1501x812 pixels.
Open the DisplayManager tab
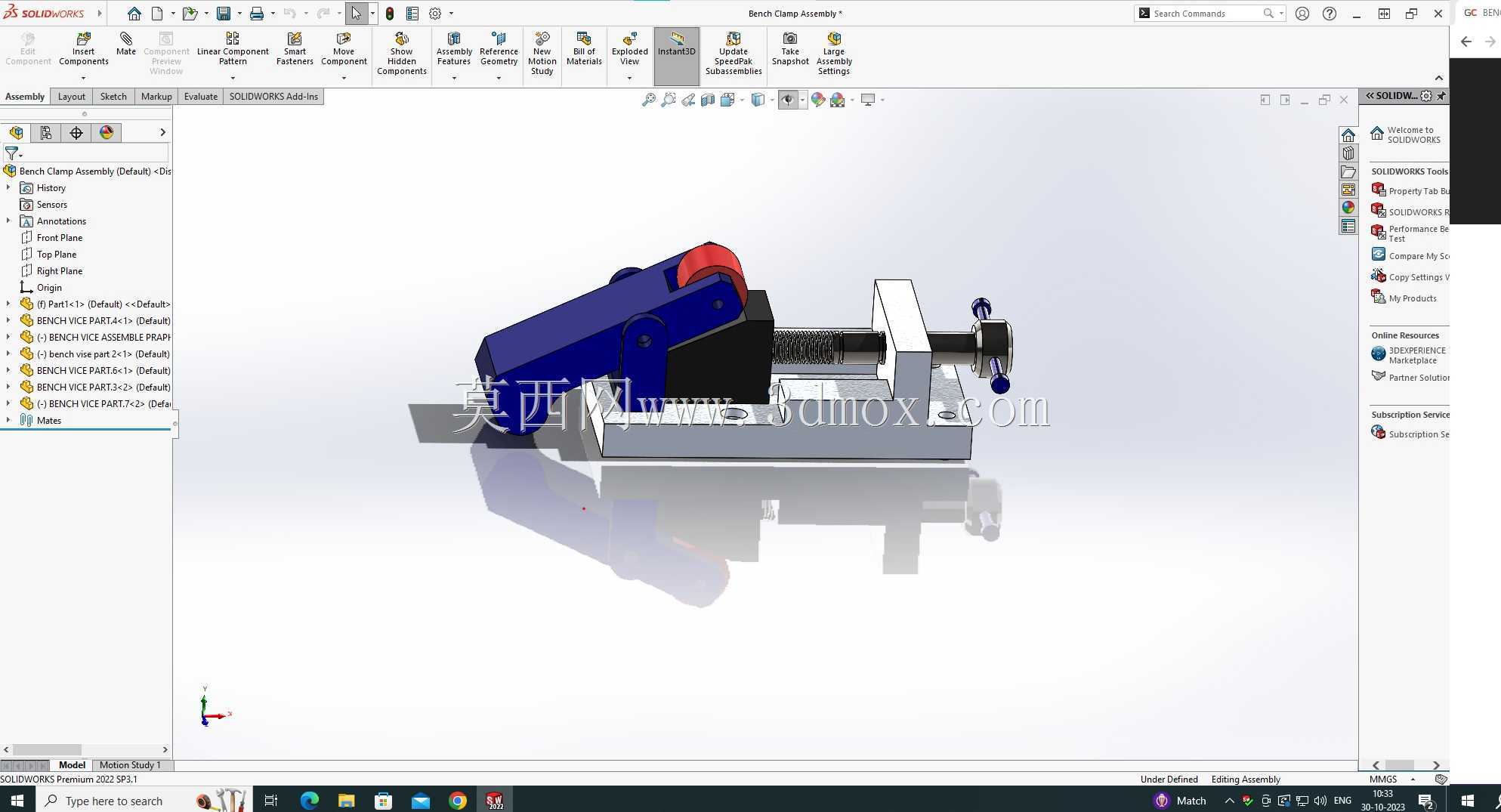(107, 133)
